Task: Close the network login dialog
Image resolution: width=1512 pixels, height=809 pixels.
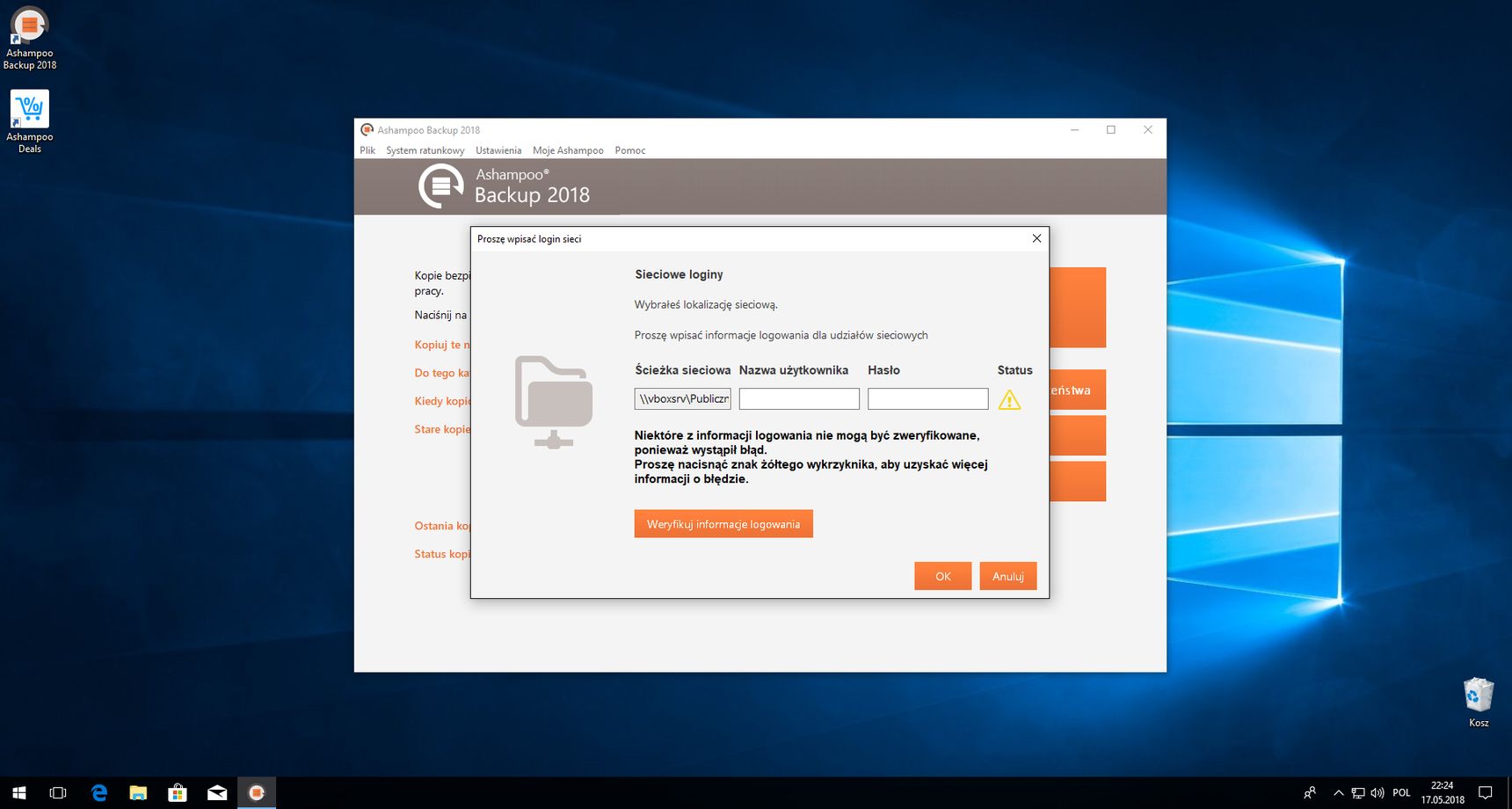Action: (x=1036, y=238)
